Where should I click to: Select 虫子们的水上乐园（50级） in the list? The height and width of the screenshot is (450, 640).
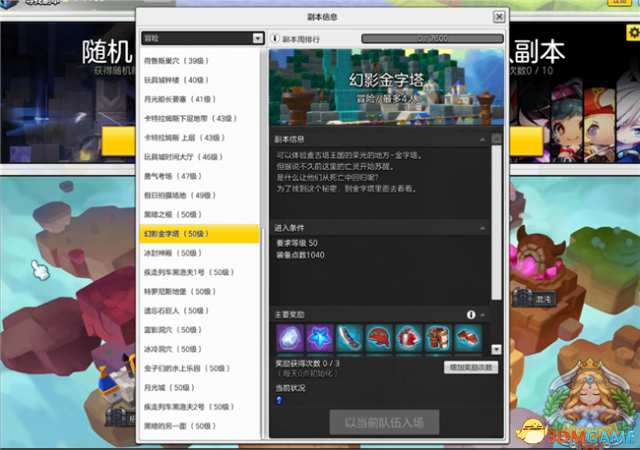199,368
